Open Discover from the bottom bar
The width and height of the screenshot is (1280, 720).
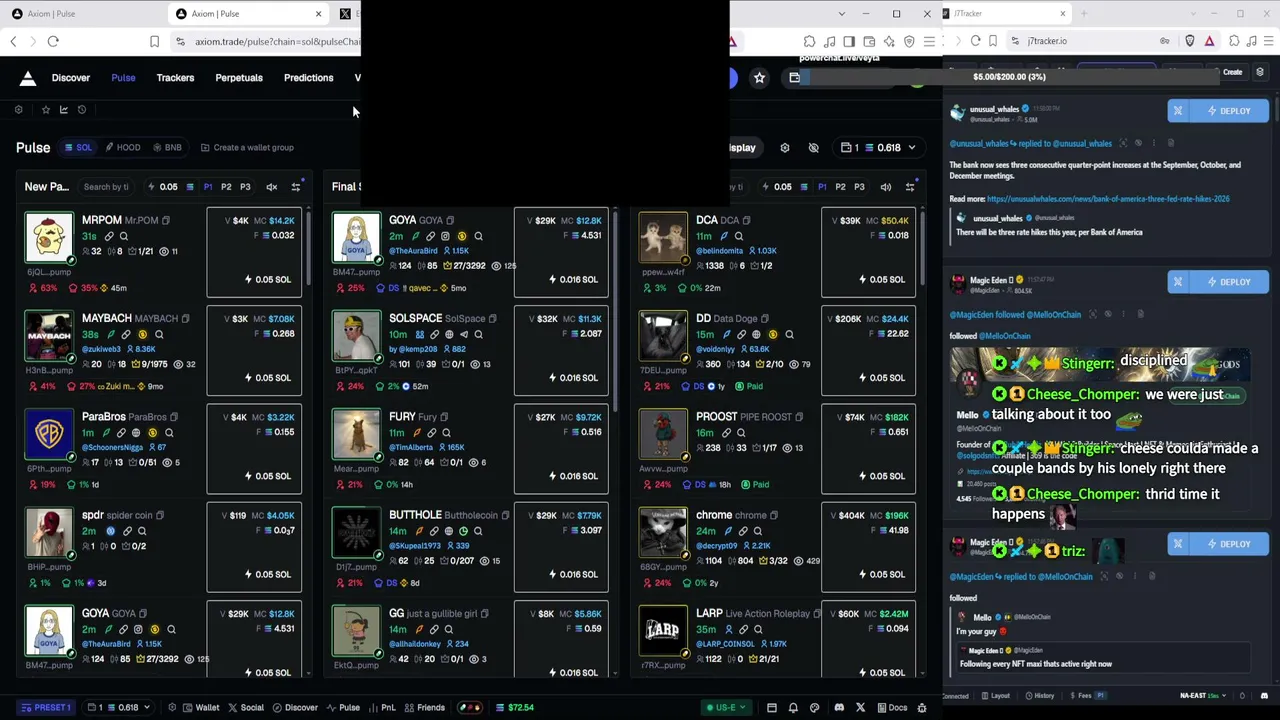tap(295, 708)
